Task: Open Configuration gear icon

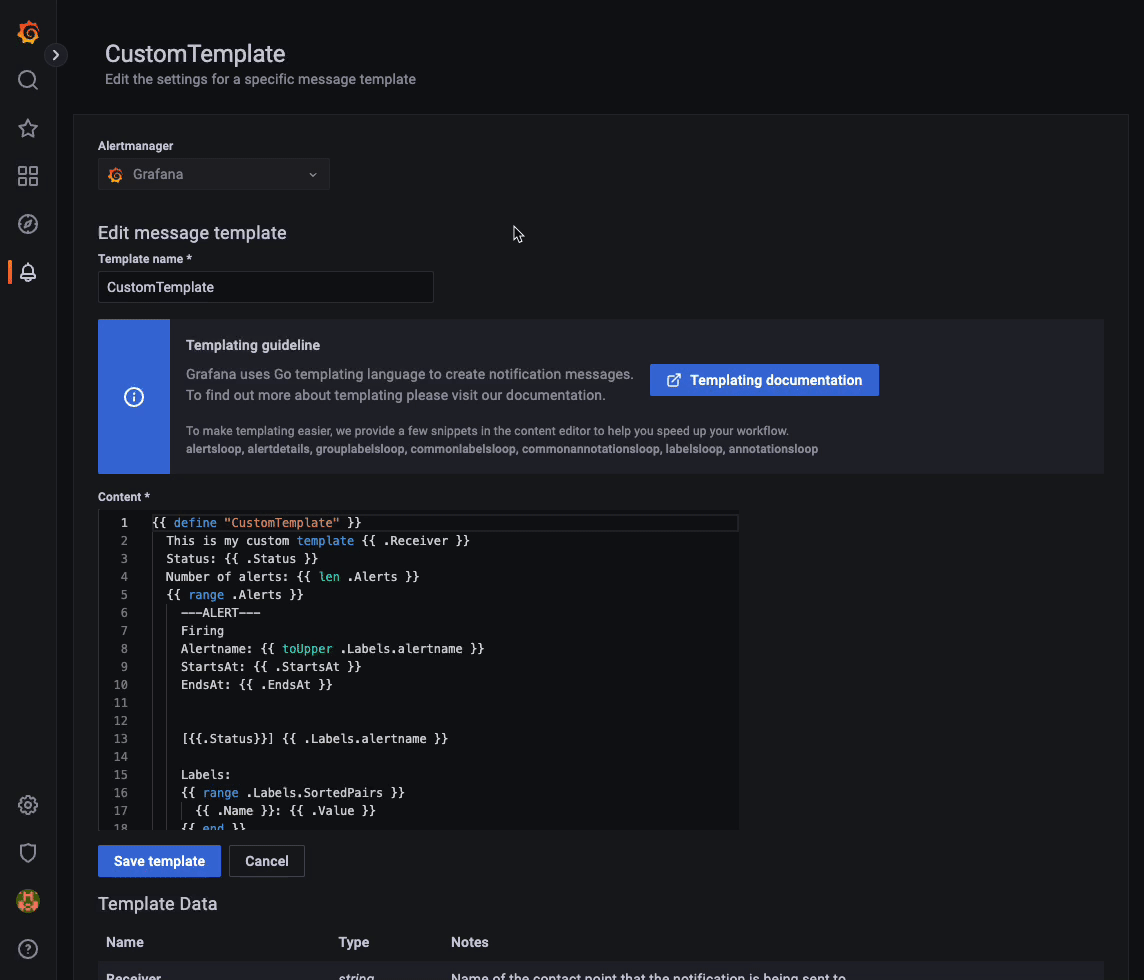Action: click(x=28, y=805)
